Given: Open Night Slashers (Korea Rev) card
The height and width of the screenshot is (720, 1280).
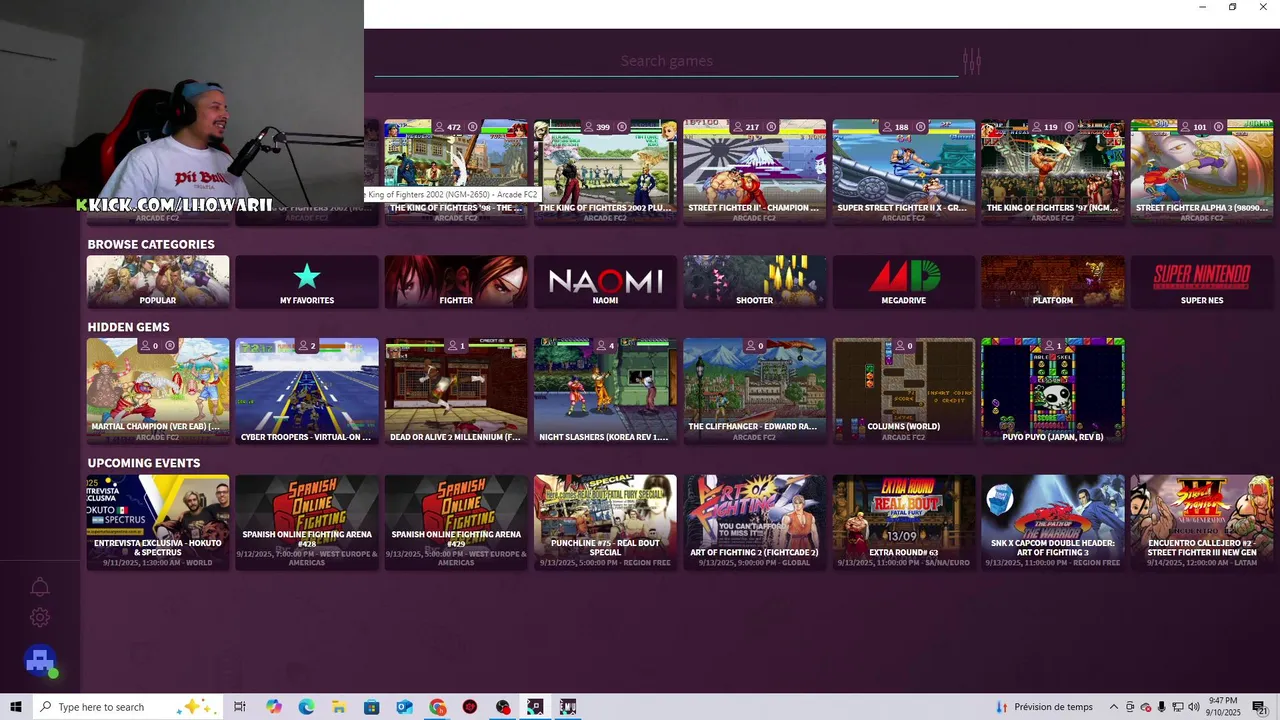Looking at the screenshot, I should coord(605,390).
